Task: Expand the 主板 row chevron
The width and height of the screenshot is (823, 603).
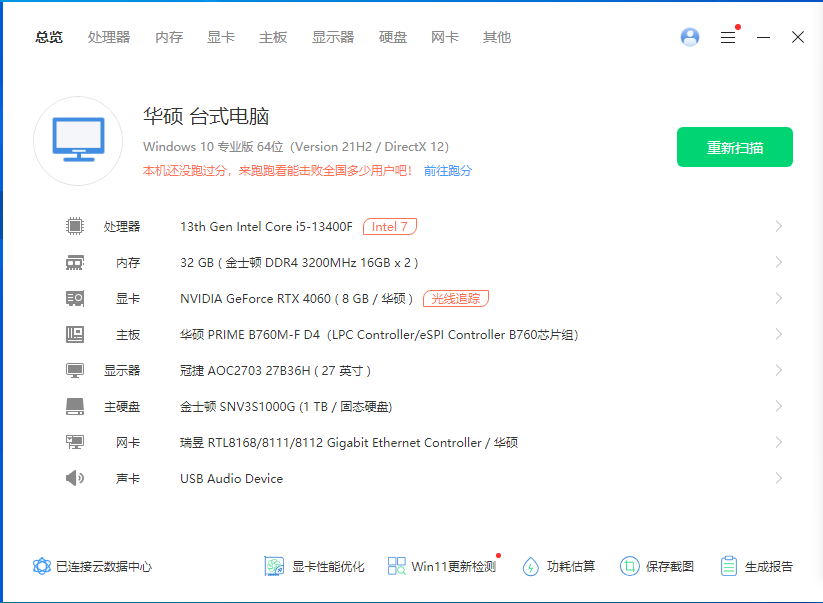Action: coord(779,334)
